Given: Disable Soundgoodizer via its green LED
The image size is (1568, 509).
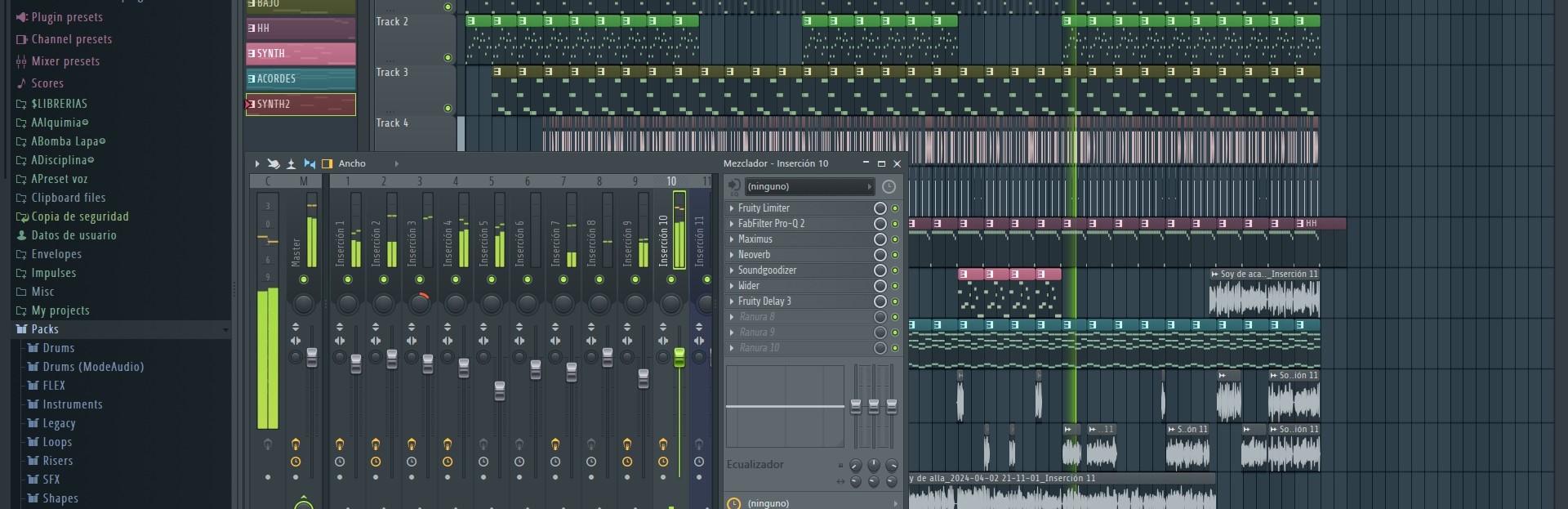Looking at the screenshot, I should click(895, 270).
